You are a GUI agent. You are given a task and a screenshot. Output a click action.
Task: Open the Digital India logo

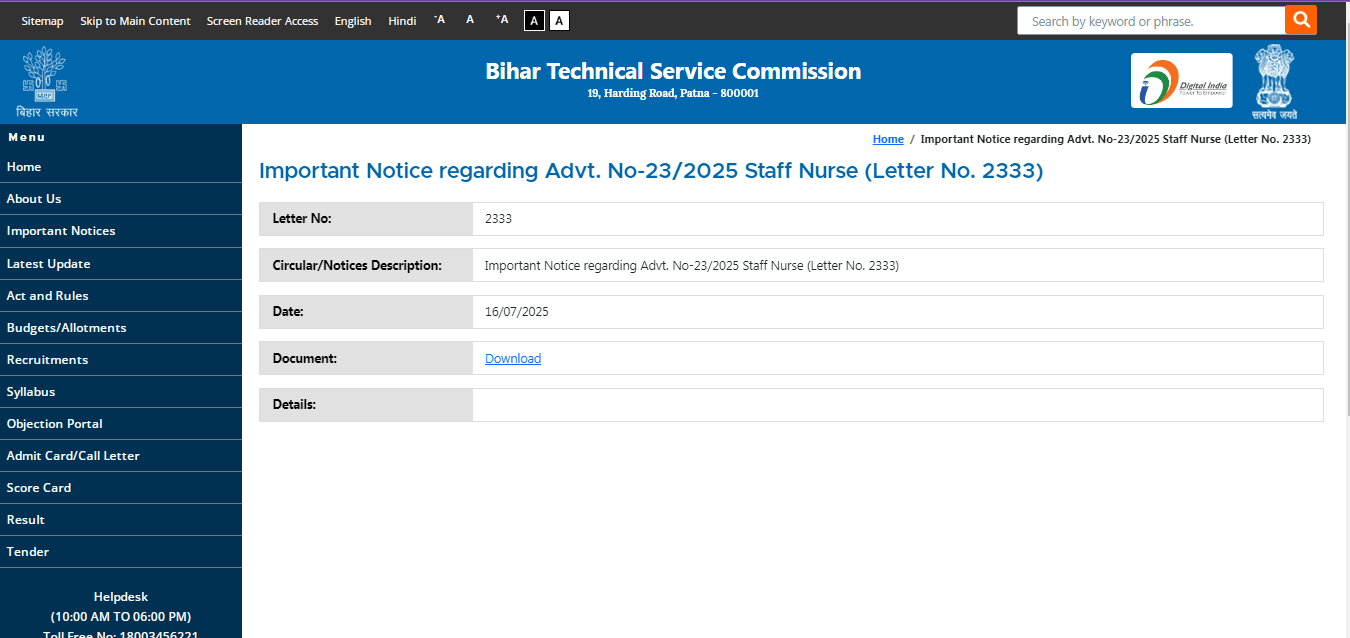[x=1181, y=81]
